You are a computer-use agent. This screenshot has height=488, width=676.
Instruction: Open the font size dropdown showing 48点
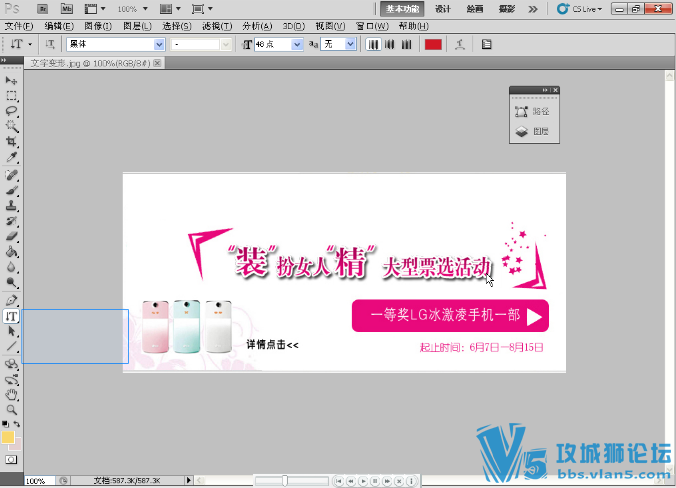[297, 44]
